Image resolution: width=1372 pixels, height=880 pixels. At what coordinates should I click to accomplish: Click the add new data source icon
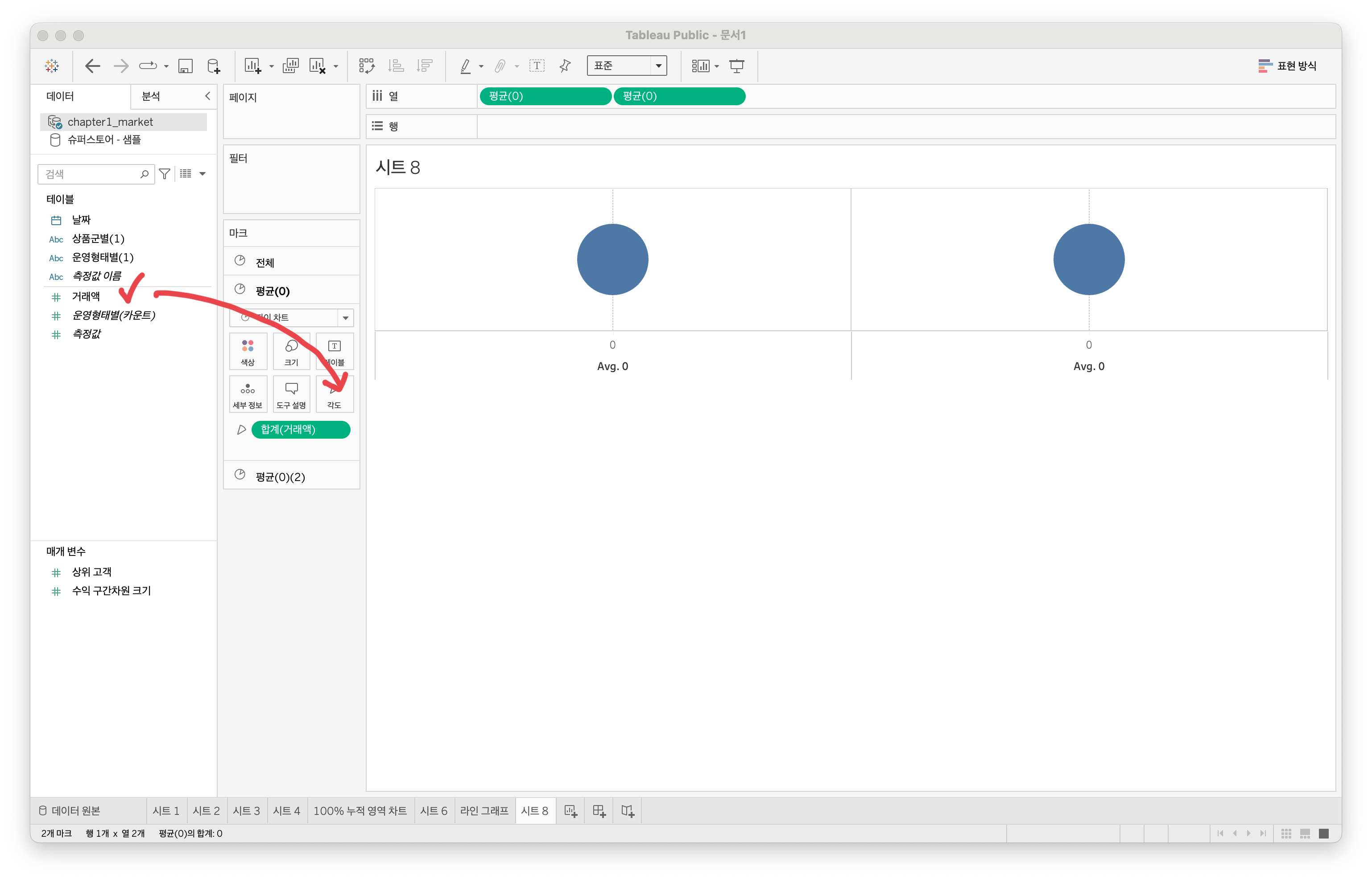click(x=213, y=66)
